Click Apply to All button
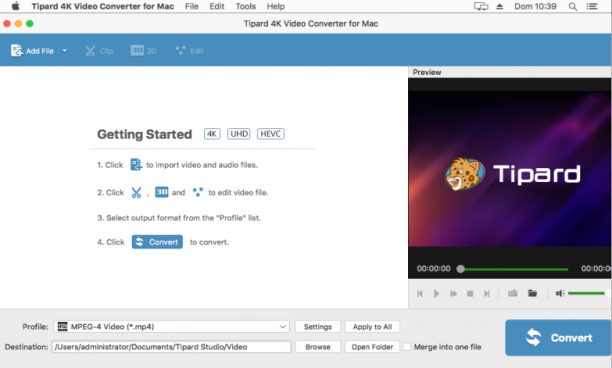 (x=372, y=327)
